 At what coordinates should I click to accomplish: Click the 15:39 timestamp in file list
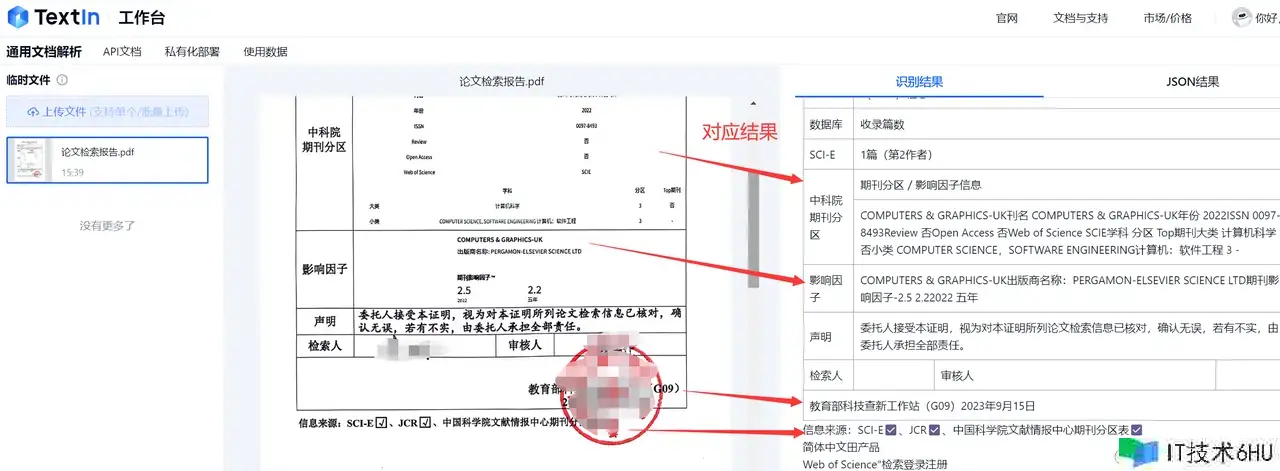pyautogui.click(x=72, y=172)
